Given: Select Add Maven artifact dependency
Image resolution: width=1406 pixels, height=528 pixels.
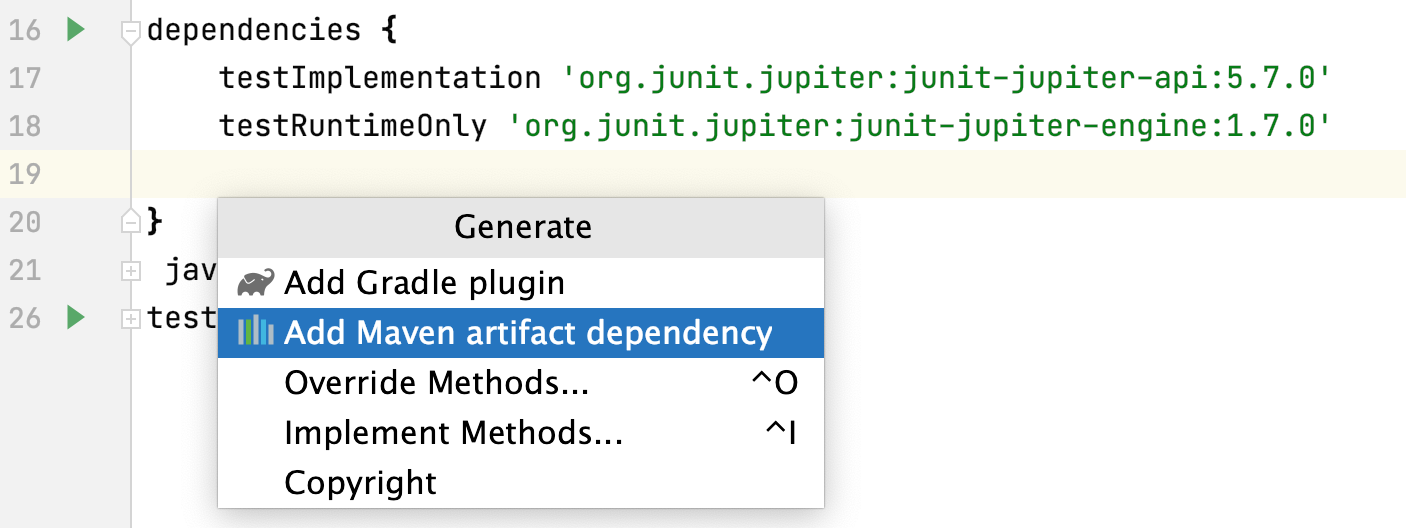Looking at the screenshot, I should [521, 332].
